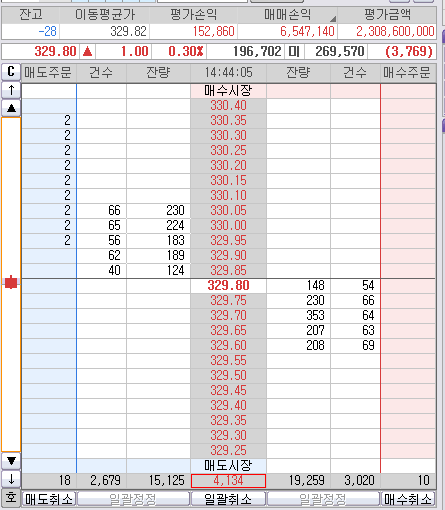Viewport: 445px width, 510px height.
Task: Click the sell order cell at 329.95
Action: (49, 241)
